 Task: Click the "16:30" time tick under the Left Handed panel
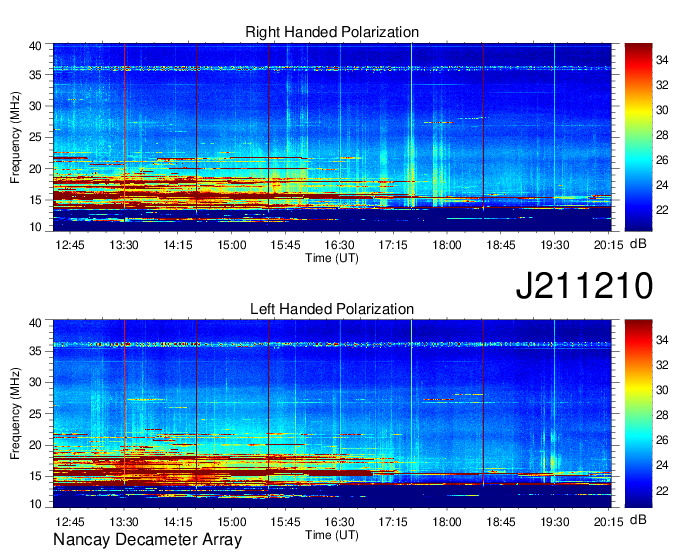(x=339, y=522)
